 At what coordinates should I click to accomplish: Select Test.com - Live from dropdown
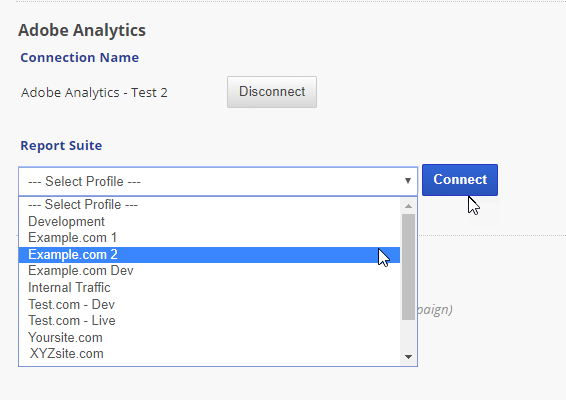tap(209, 321)
